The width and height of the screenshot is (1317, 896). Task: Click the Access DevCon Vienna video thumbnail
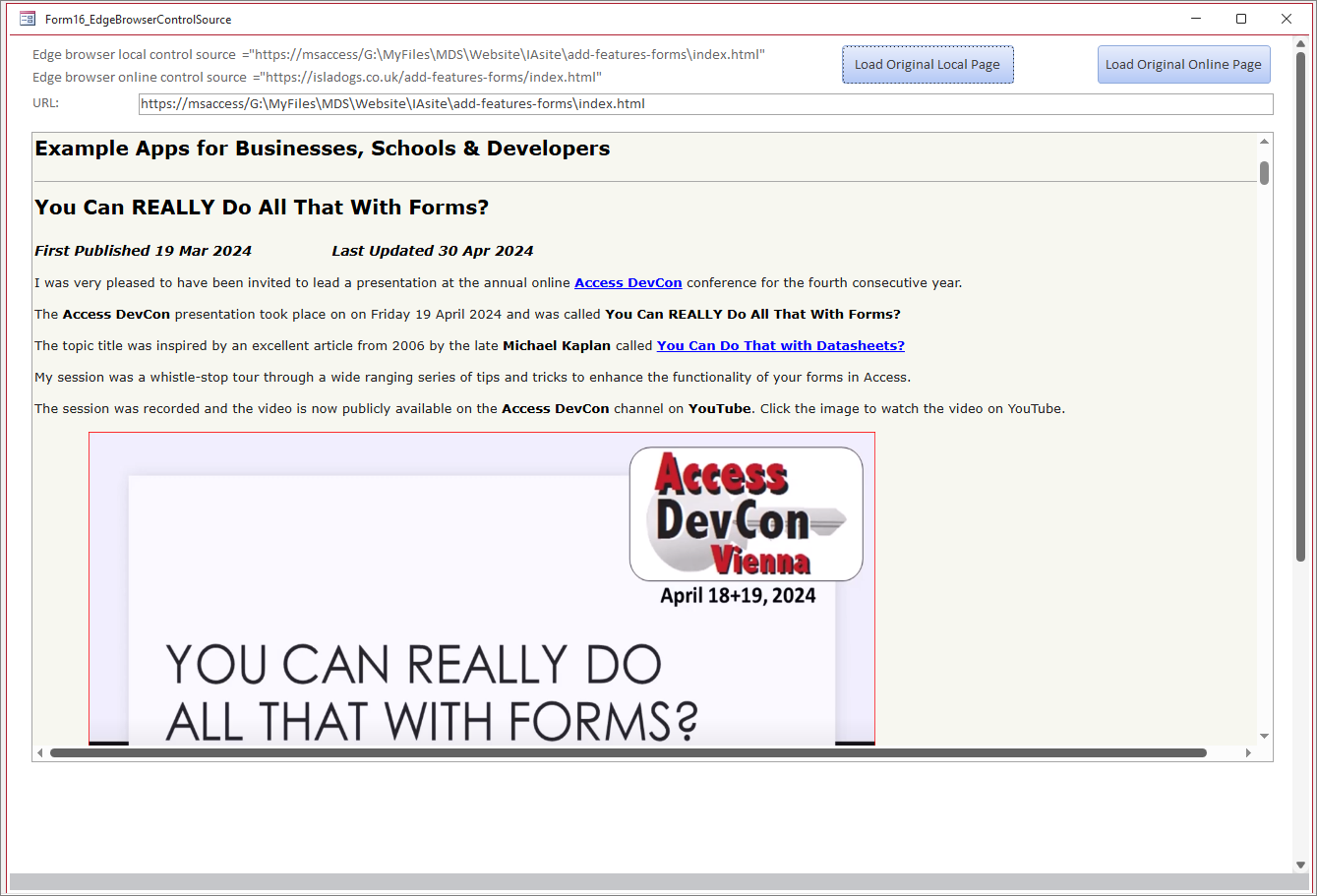click(482, 588)
